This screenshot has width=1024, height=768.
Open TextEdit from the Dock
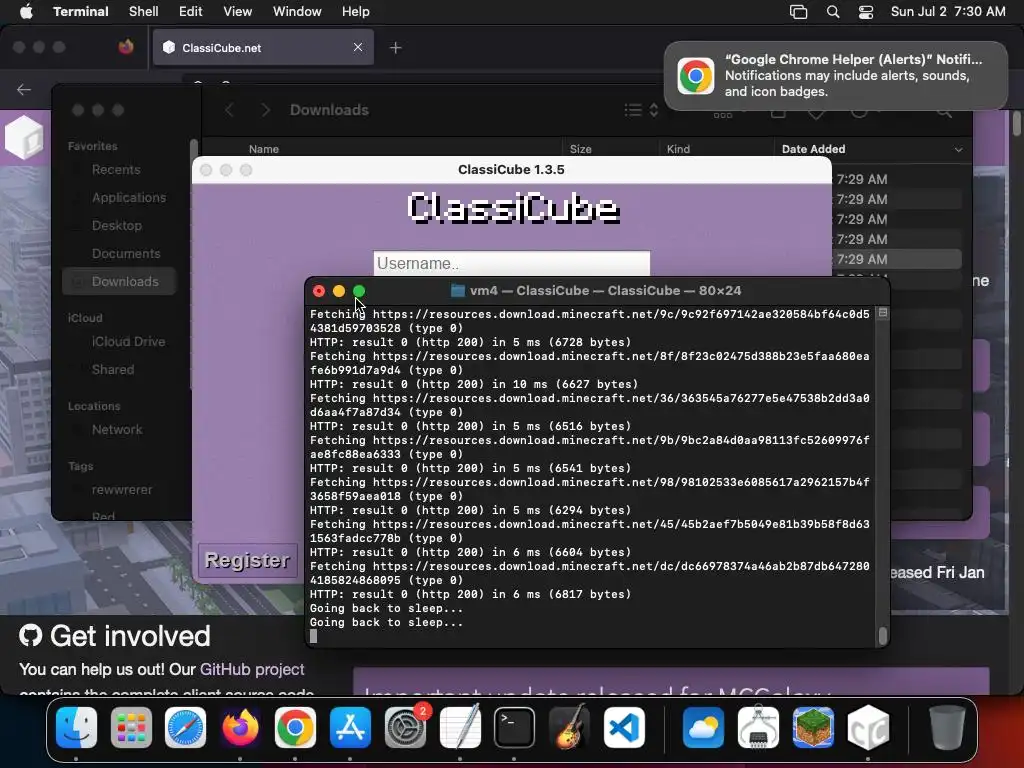[460, 728]
